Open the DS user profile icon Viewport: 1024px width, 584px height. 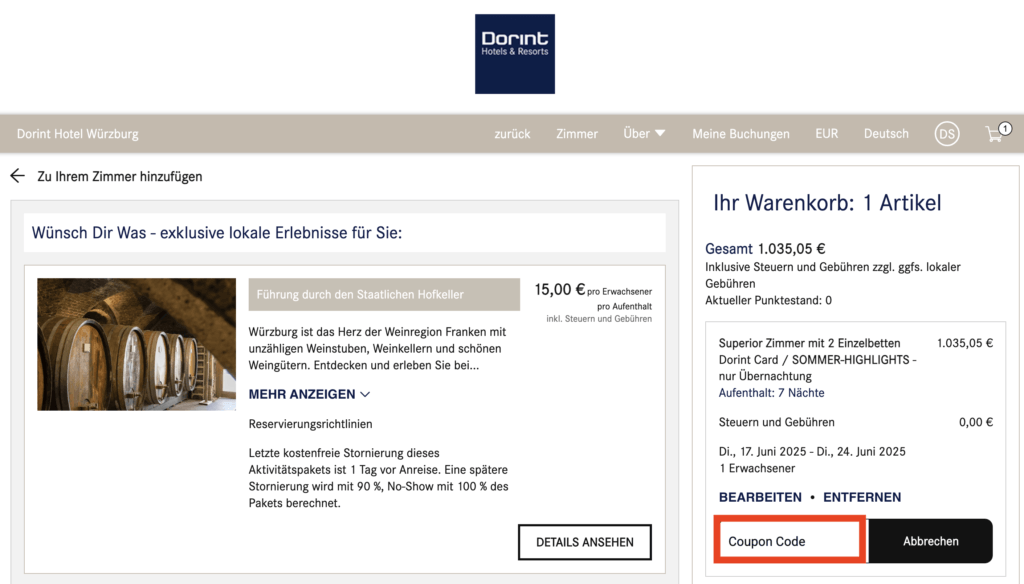tap(946, 134)
